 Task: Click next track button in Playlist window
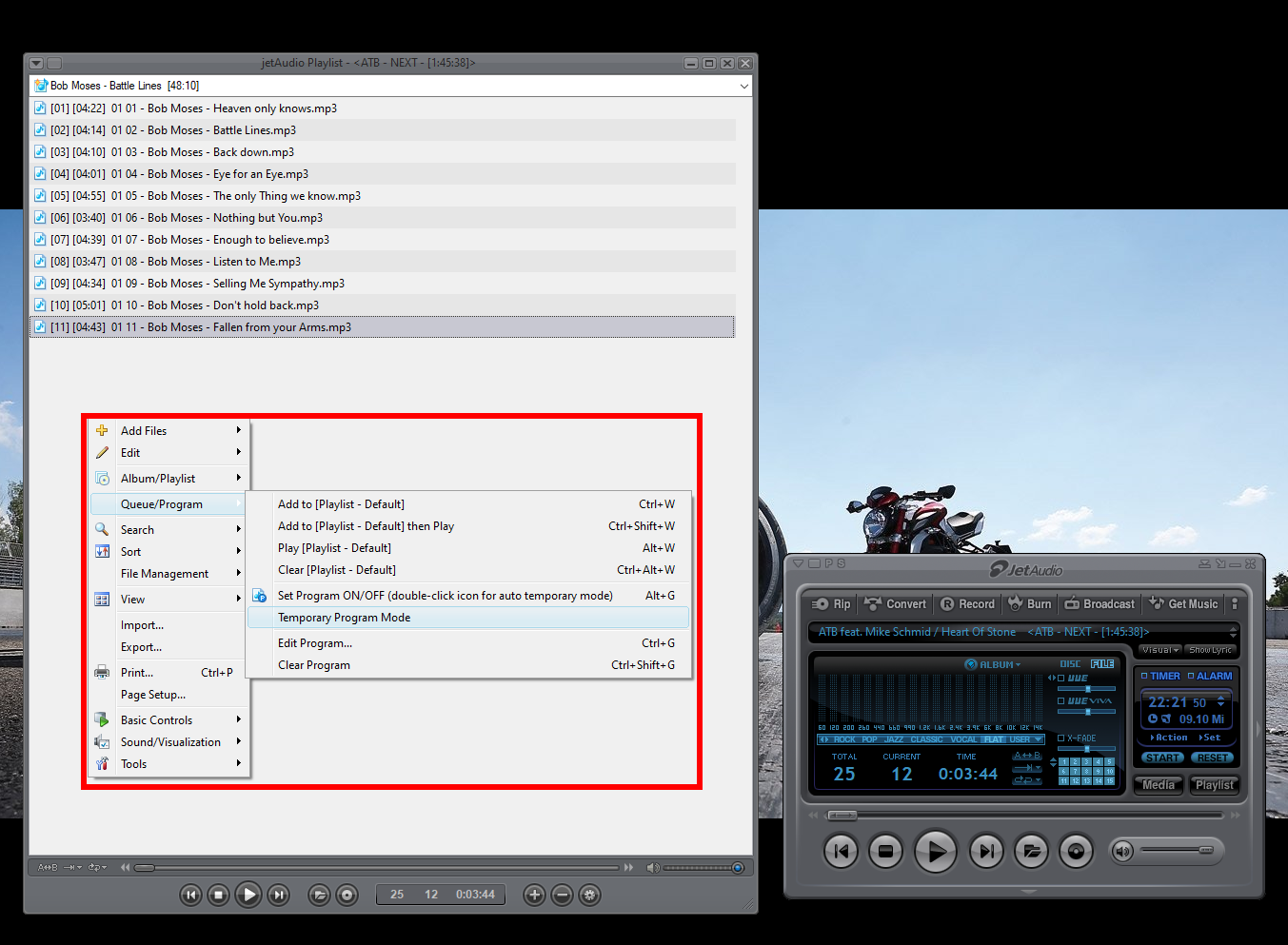[x=278, y=895]
